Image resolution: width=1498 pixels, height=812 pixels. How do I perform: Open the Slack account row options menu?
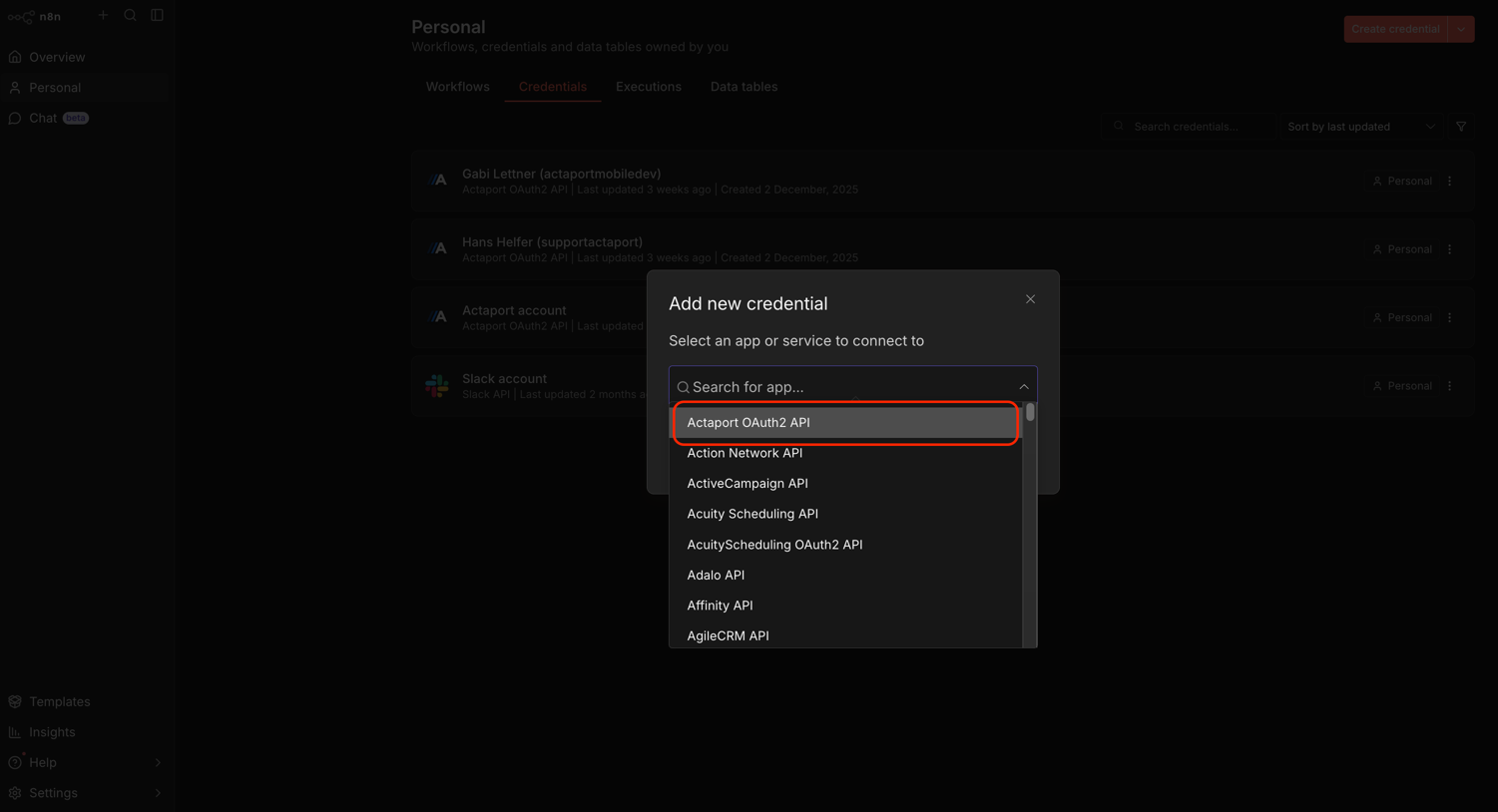(x=1450, y=386)
